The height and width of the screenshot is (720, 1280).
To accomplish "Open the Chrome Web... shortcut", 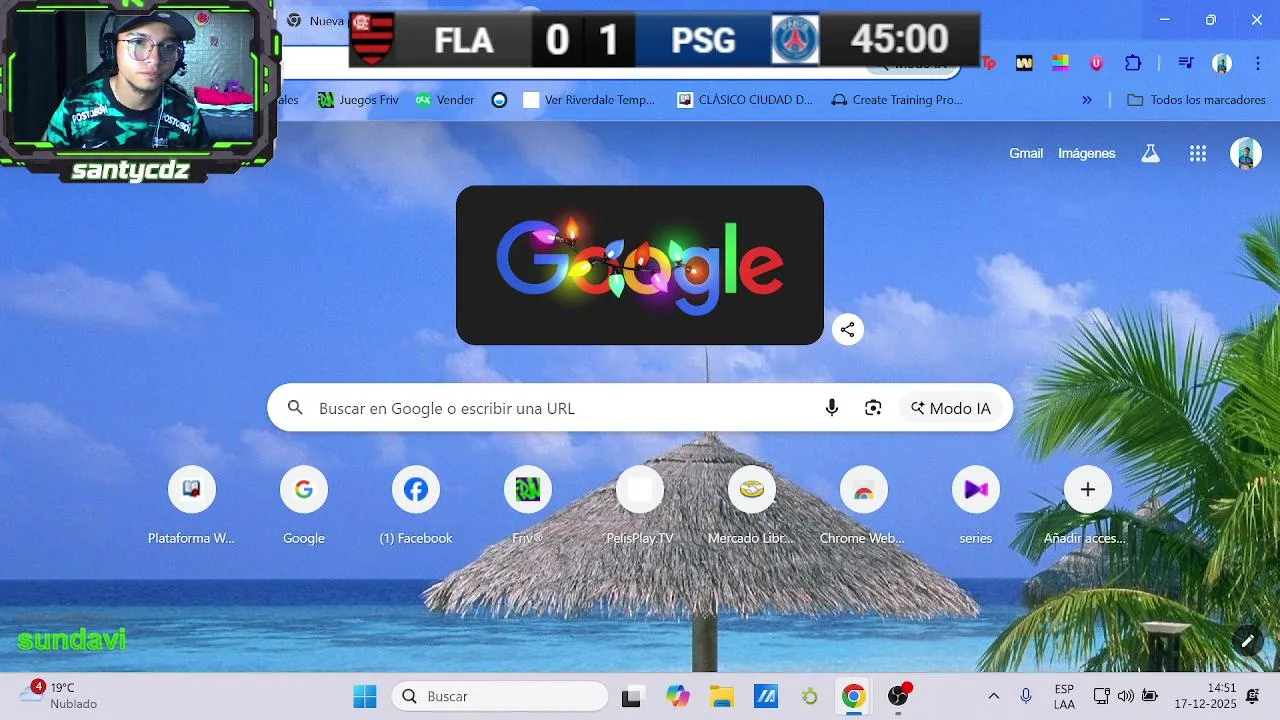I will pyautogui.click(x=863, y=506).
